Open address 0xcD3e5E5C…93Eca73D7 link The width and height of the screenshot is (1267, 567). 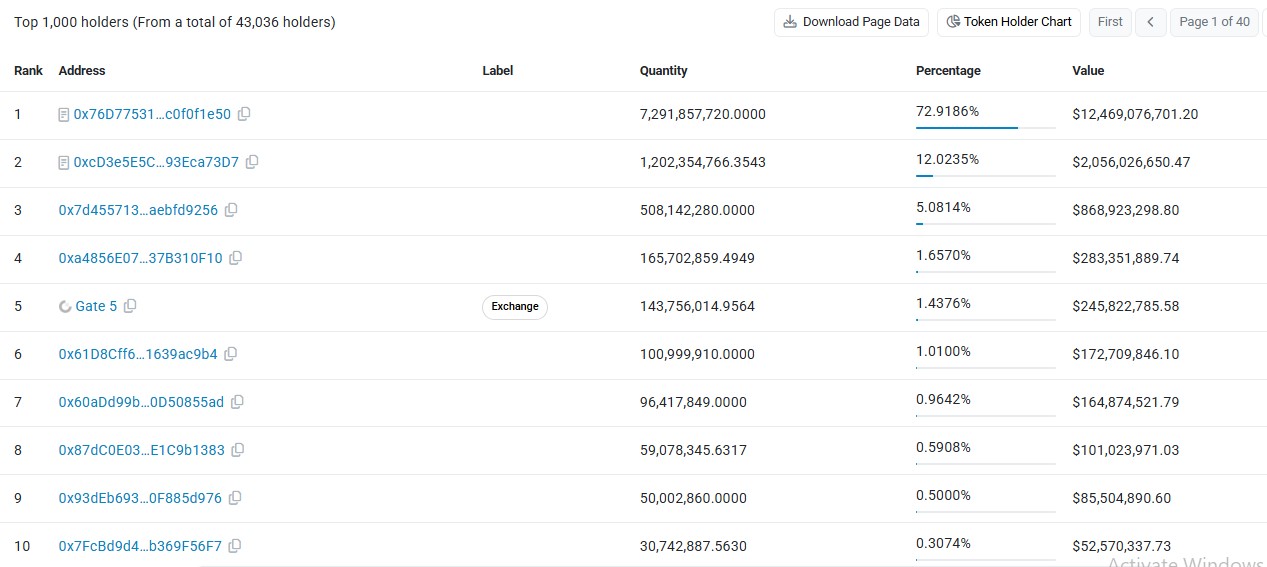[156, 162]
